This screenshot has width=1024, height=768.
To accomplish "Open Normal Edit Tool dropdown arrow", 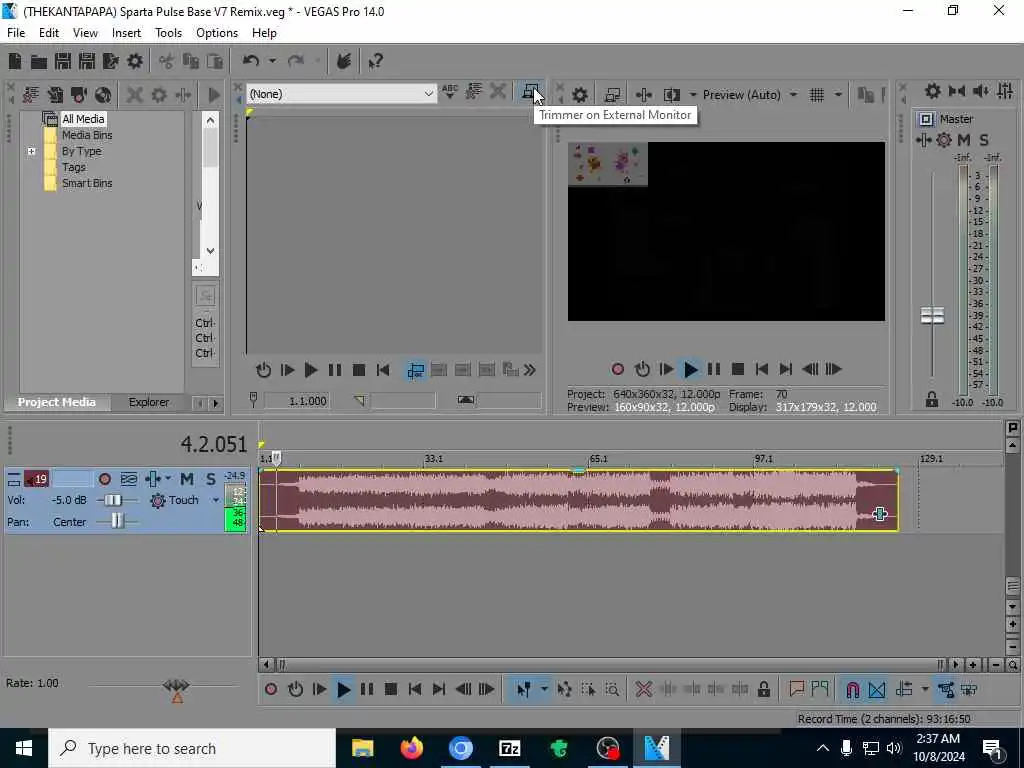I will pos(543,690).
